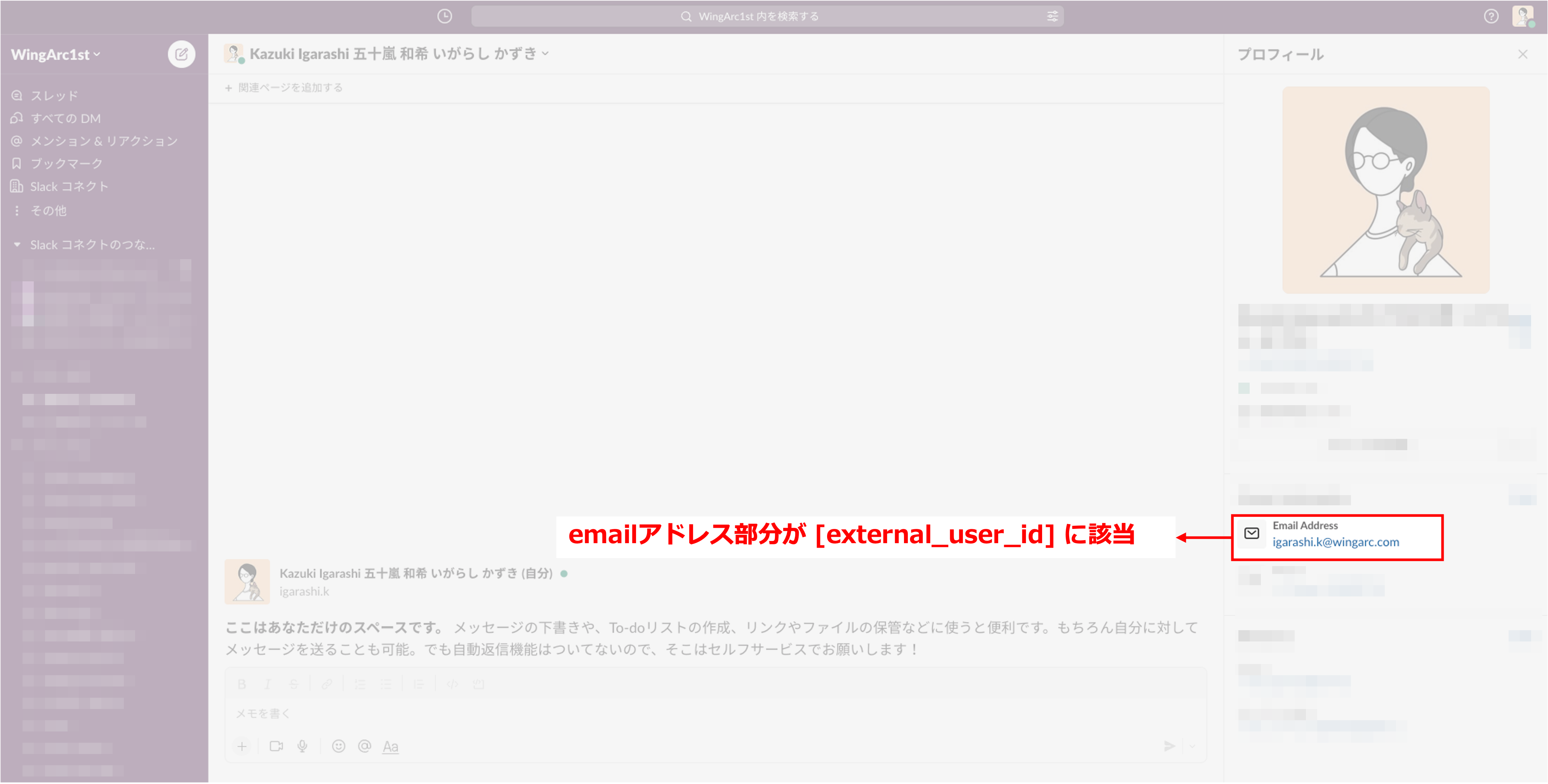Open the help question mark icon
This screenshot has width=1548, height=784.
pyautogui.click(x=1491, y=16)
